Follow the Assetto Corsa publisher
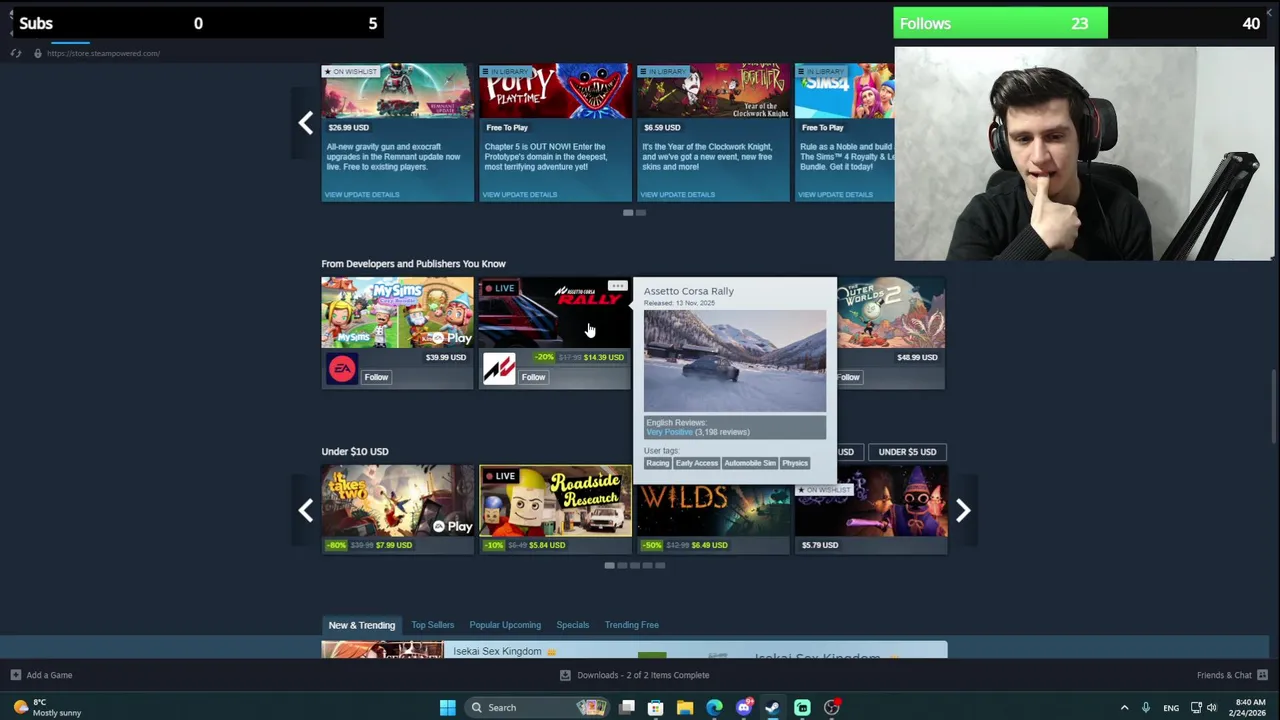1280x720 pixels. [533, 377]
